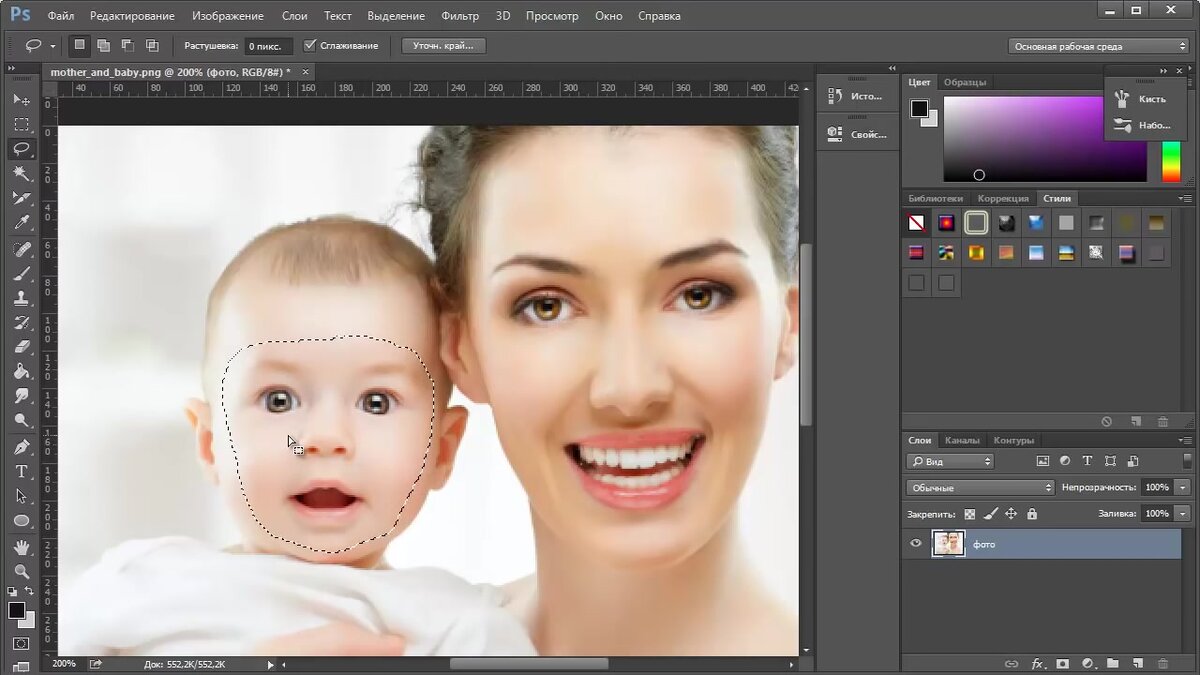Screen dimensions: 1200x675
Task: Choose Add to selection mode
Action: click(x=103, y=45)
